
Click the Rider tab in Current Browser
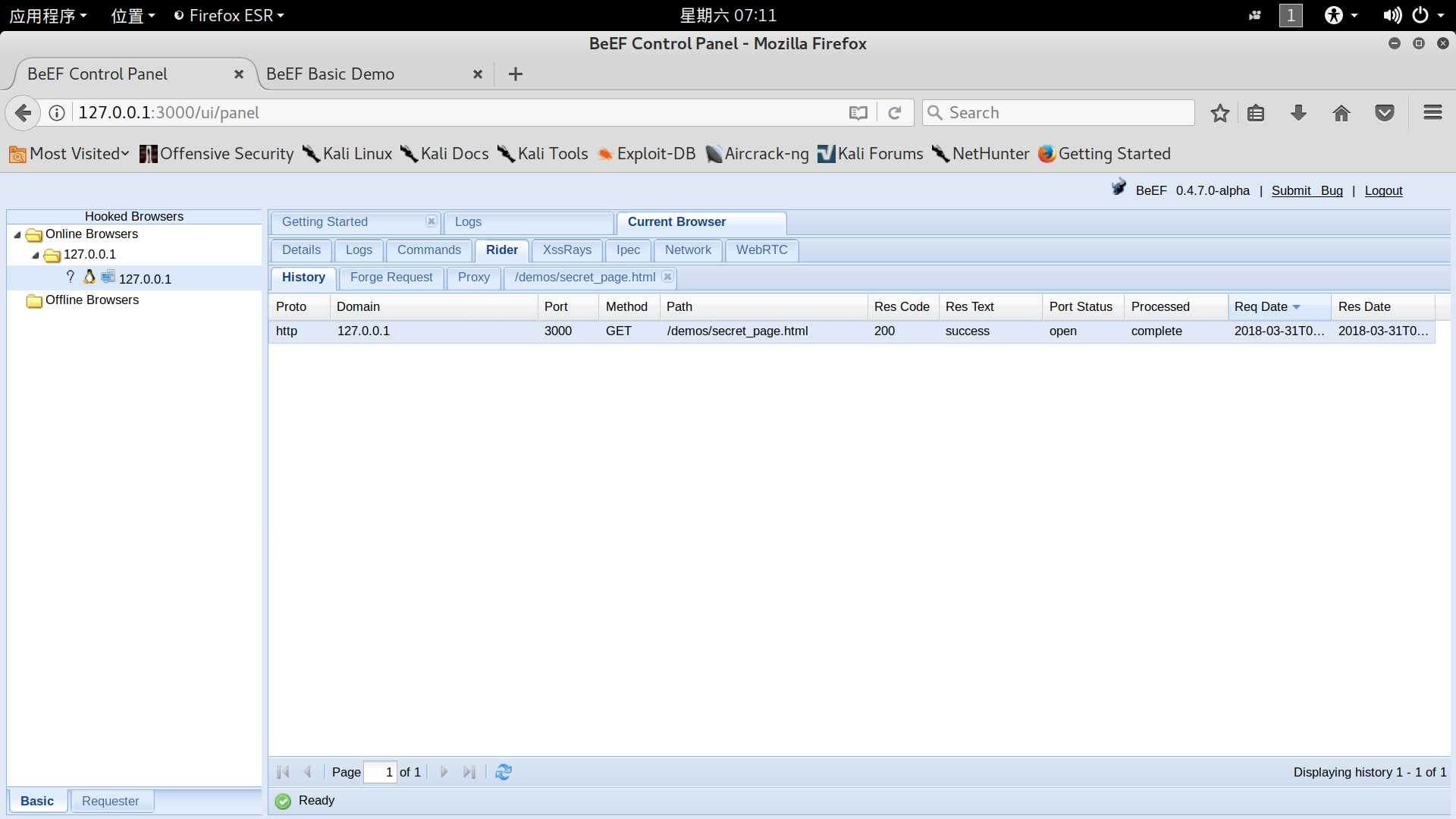(502, 249)
